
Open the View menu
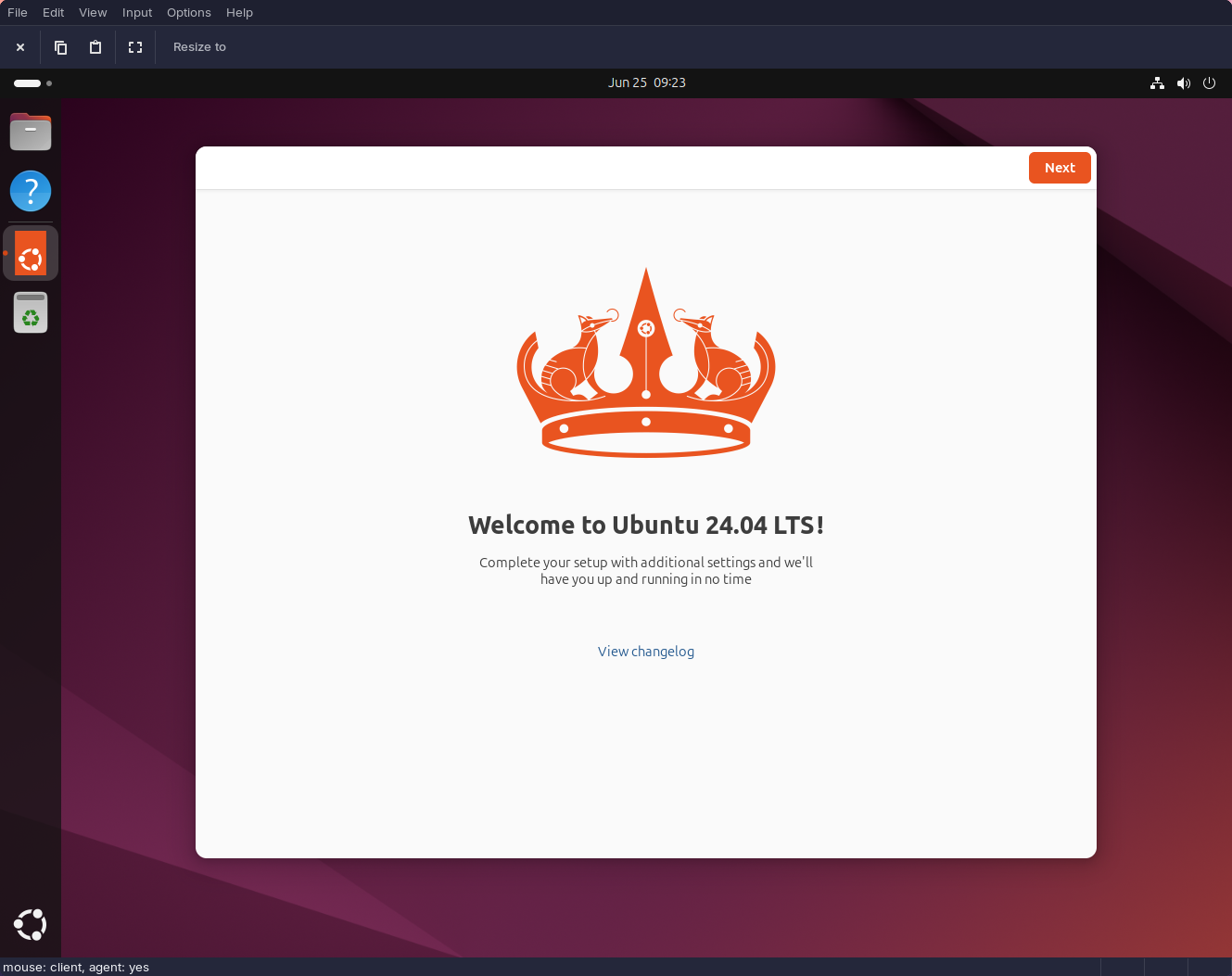point(93,13)
